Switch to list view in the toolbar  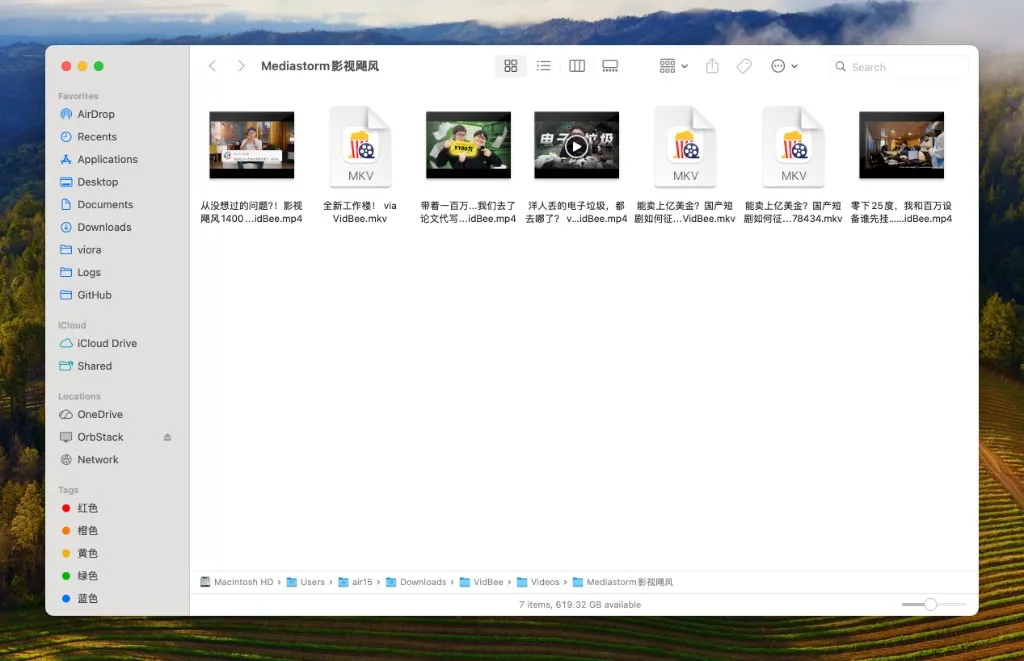click(x=543, y=66)
